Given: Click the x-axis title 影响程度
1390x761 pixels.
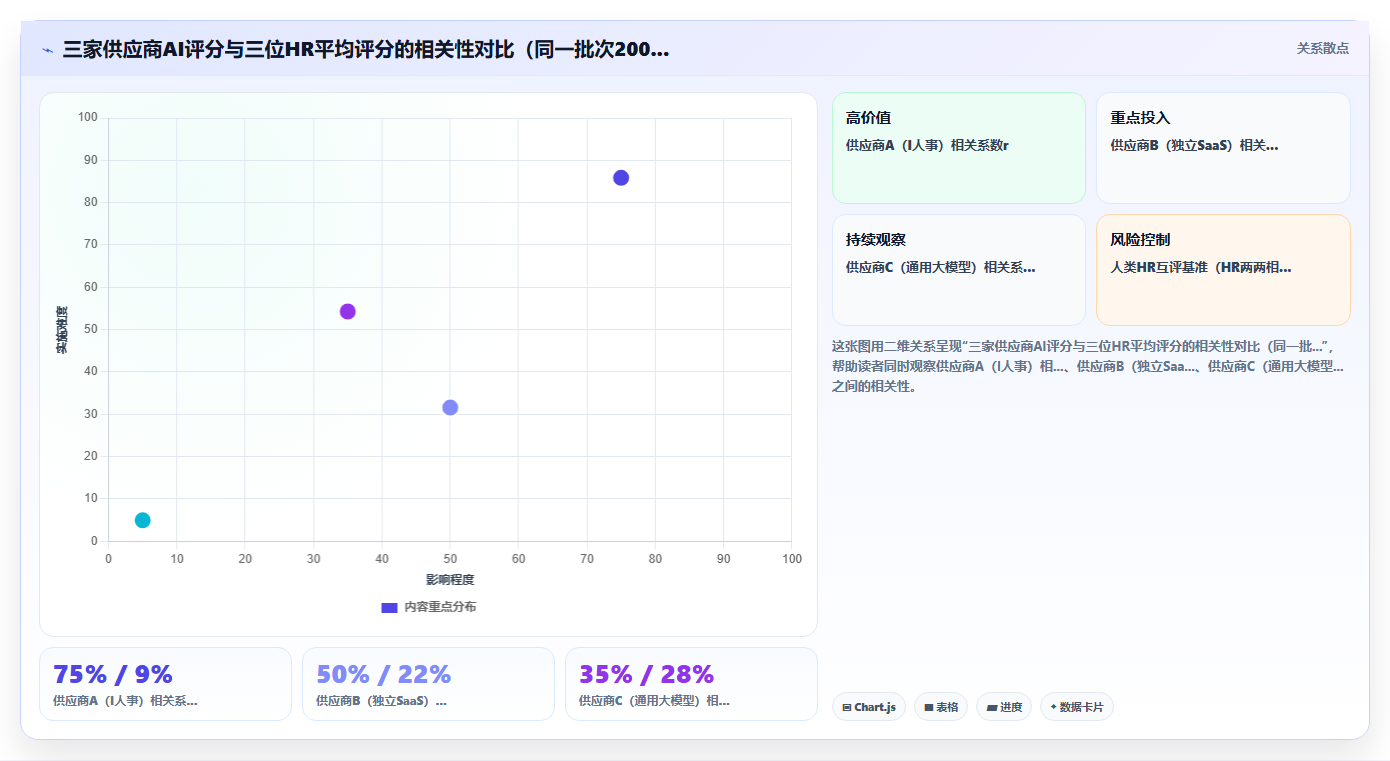Looking at the screenshot, I should point(450,580).
